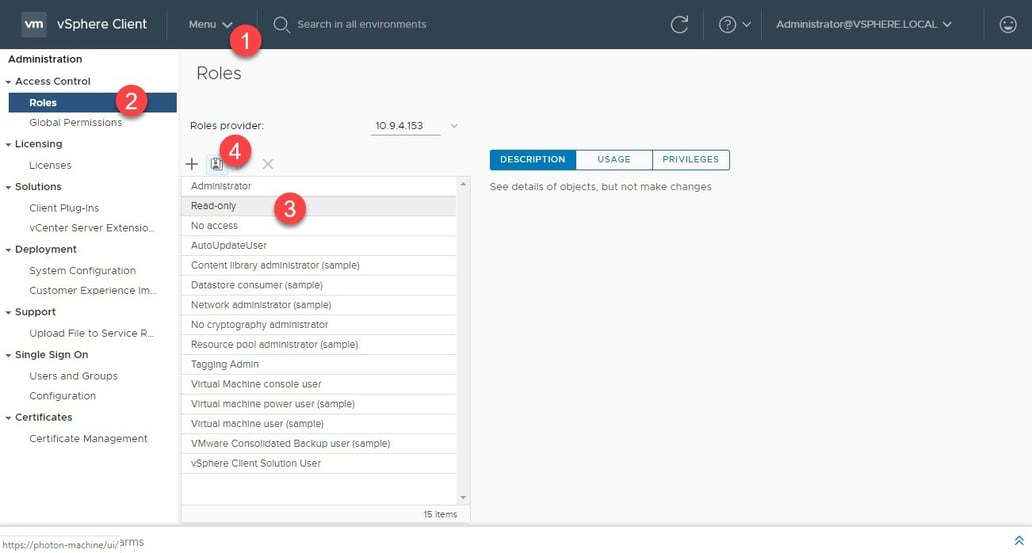Refresh the vSphere Client view

click(x=679, y=25)
